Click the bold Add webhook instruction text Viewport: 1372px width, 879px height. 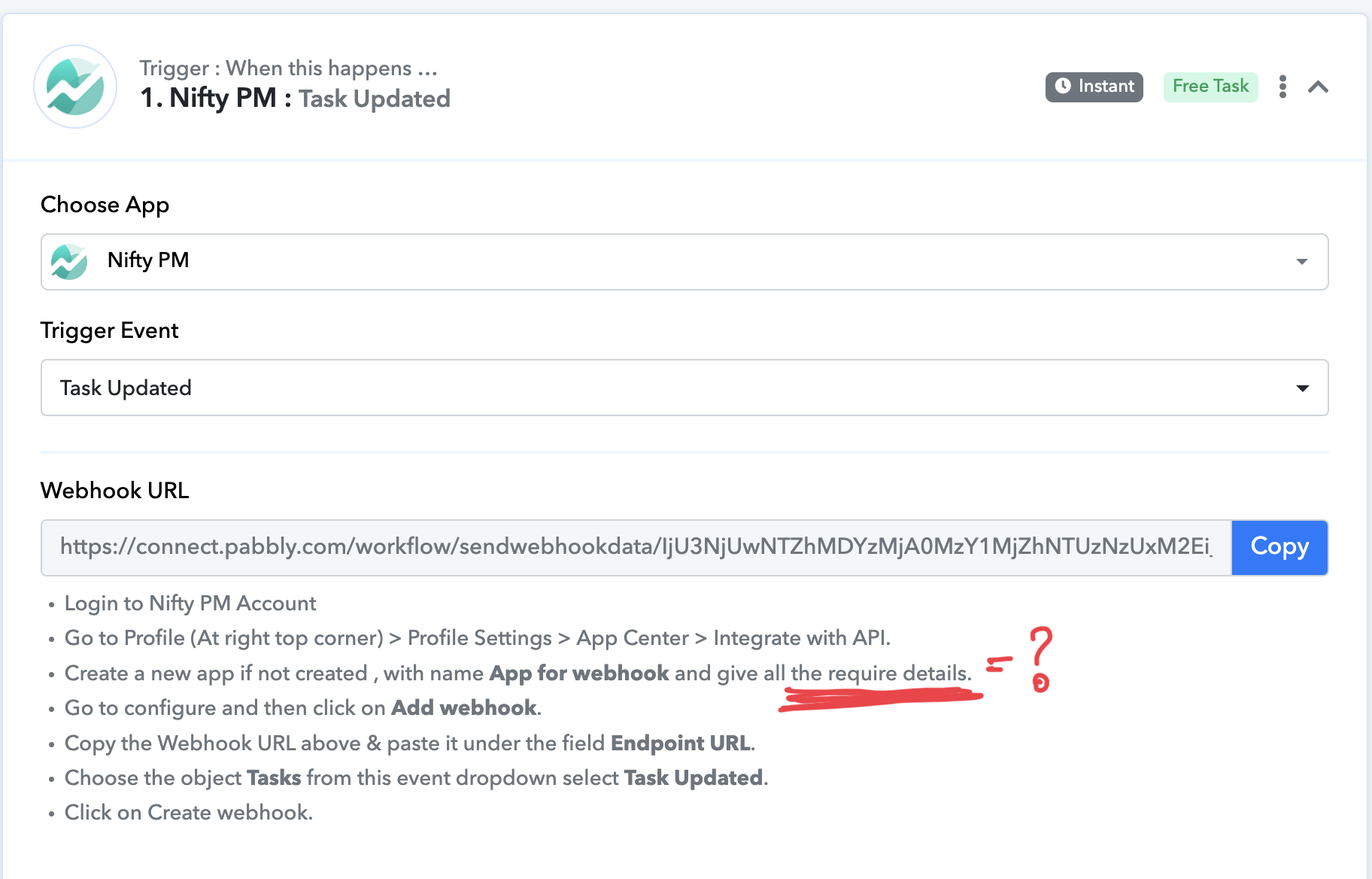coord(463,708)
